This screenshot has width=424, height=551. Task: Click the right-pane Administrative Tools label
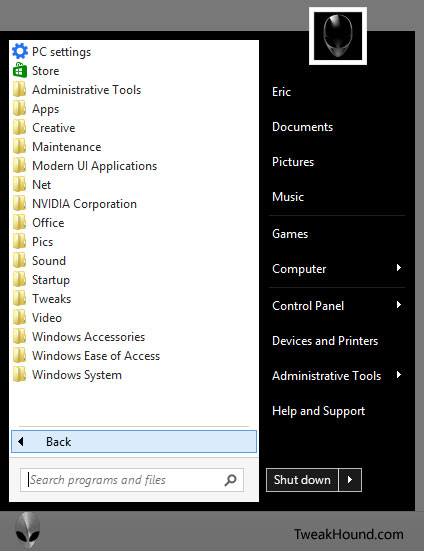[x=326, y=376]
